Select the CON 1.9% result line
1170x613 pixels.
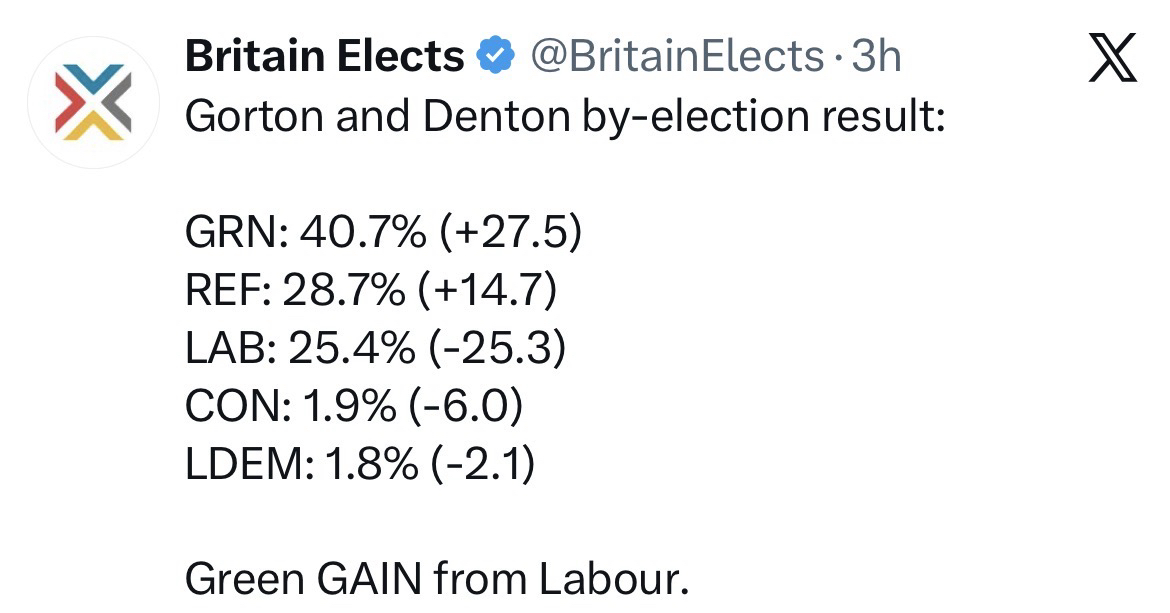pos(355,406)
